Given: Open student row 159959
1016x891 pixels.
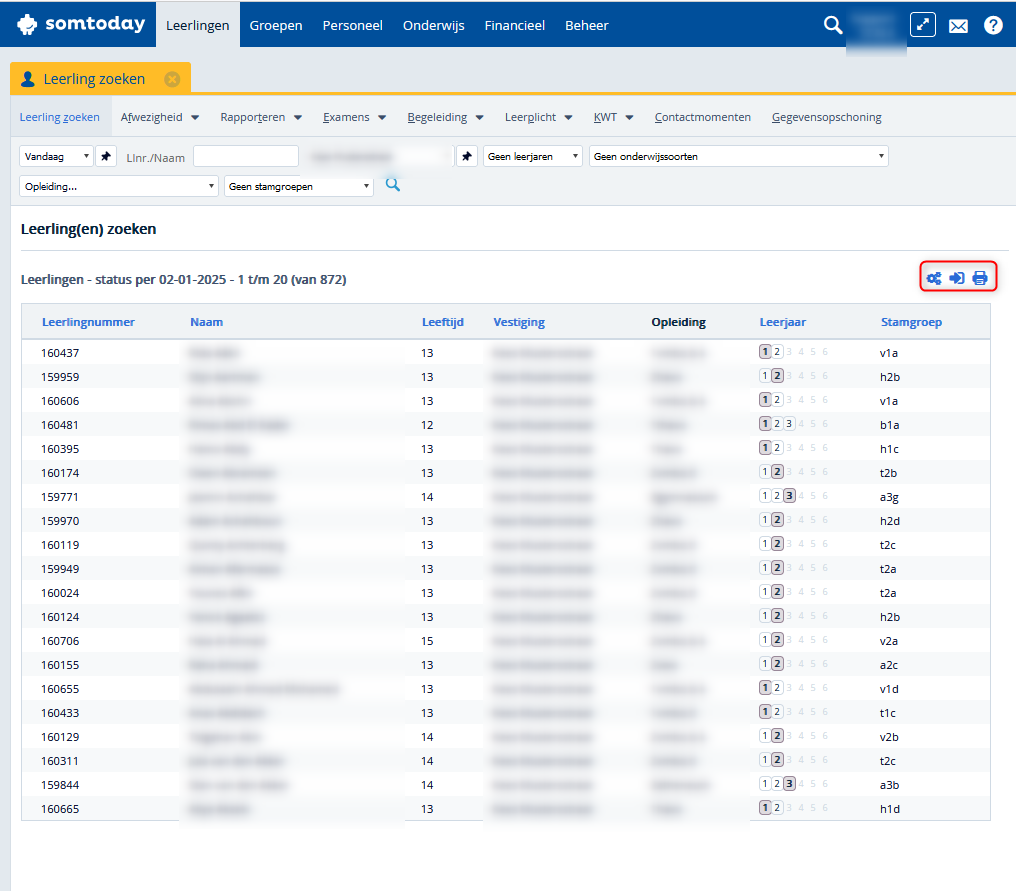Looking at the screenshot, I should coord(505,376).
